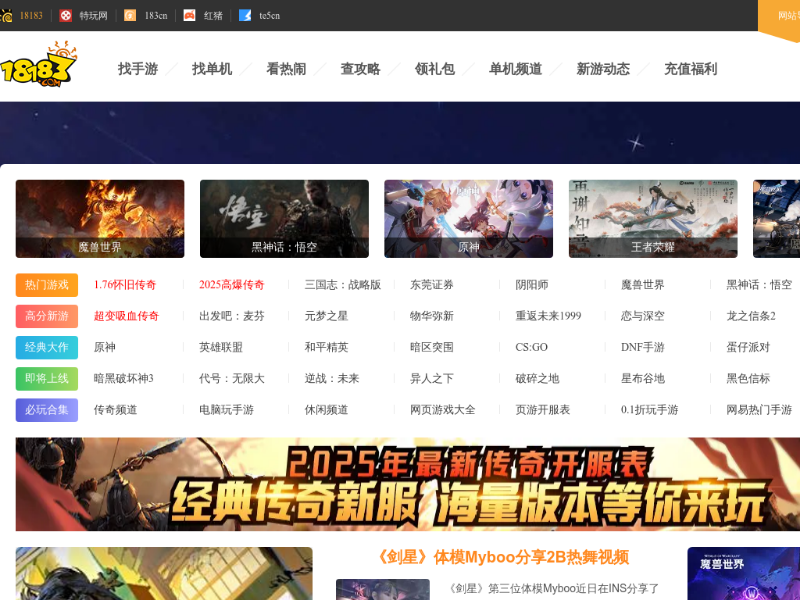Go to the 领礼包 section
This screenshot has width=800, height=600.
[434, 69]
